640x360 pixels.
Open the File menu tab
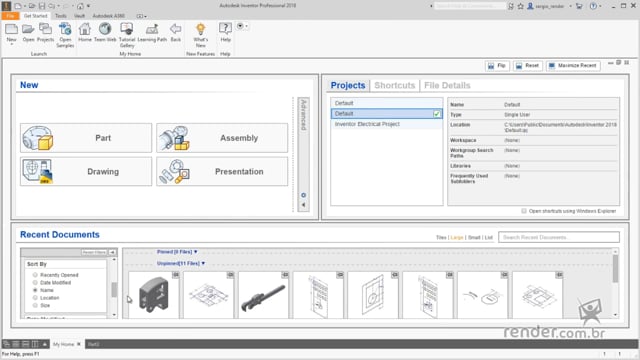(10, 16)
